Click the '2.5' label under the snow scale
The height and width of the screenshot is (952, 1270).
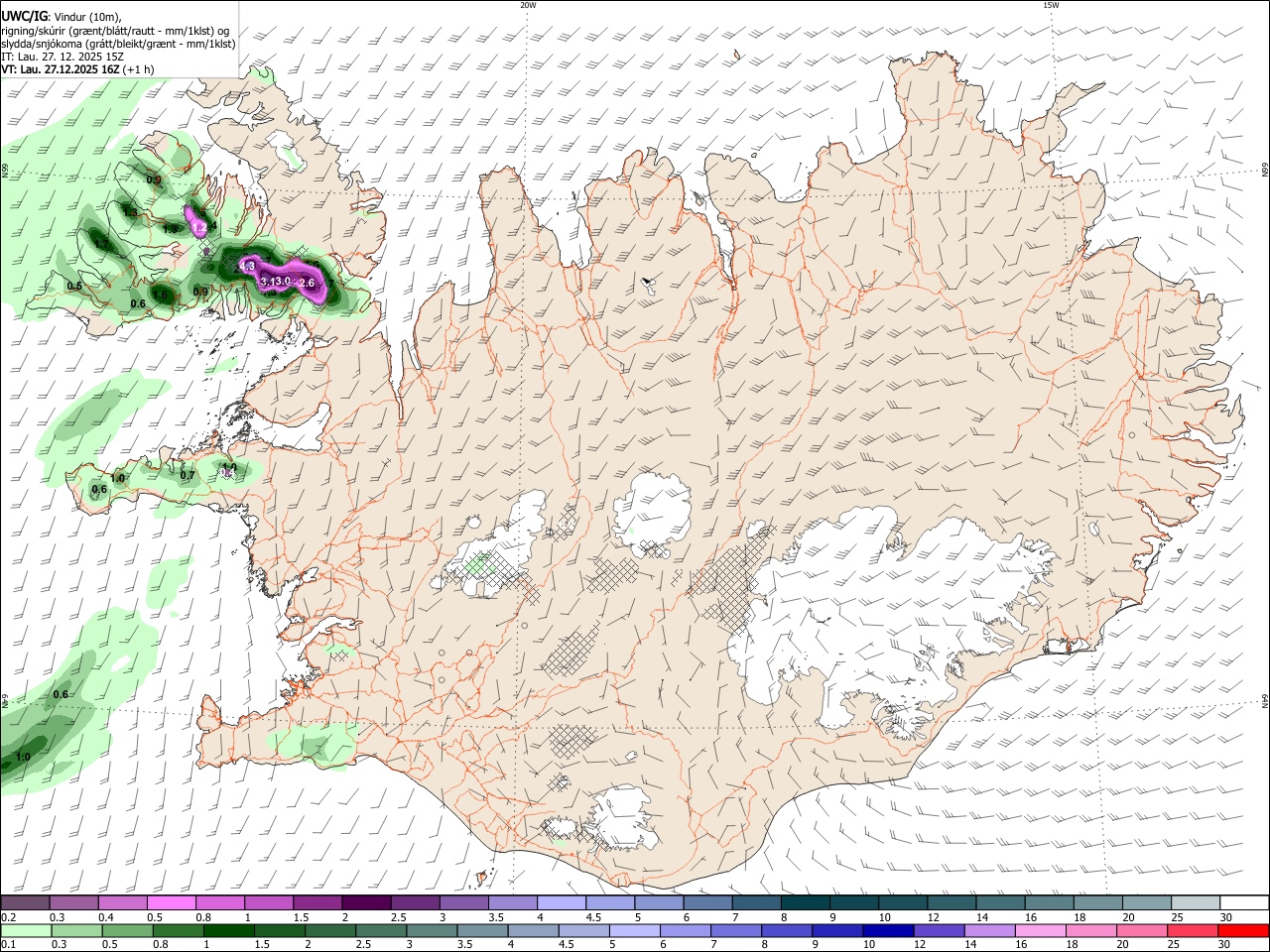click(398, 917)
